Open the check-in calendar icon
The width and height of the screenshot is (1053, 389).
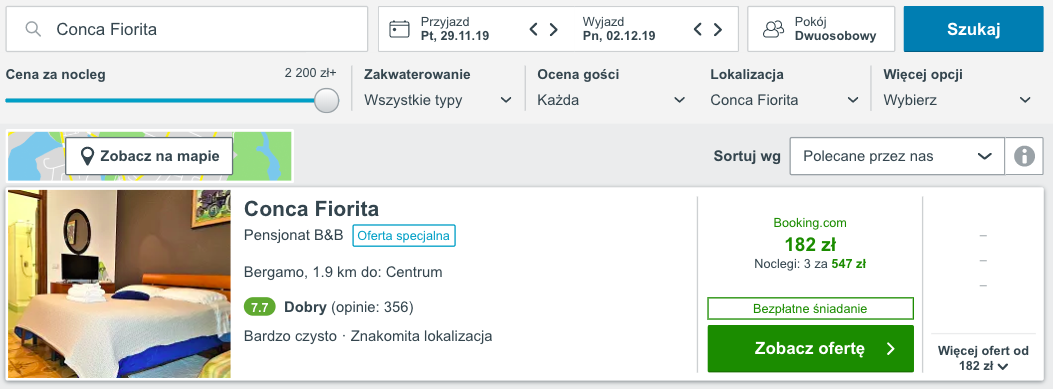(400, 29)
